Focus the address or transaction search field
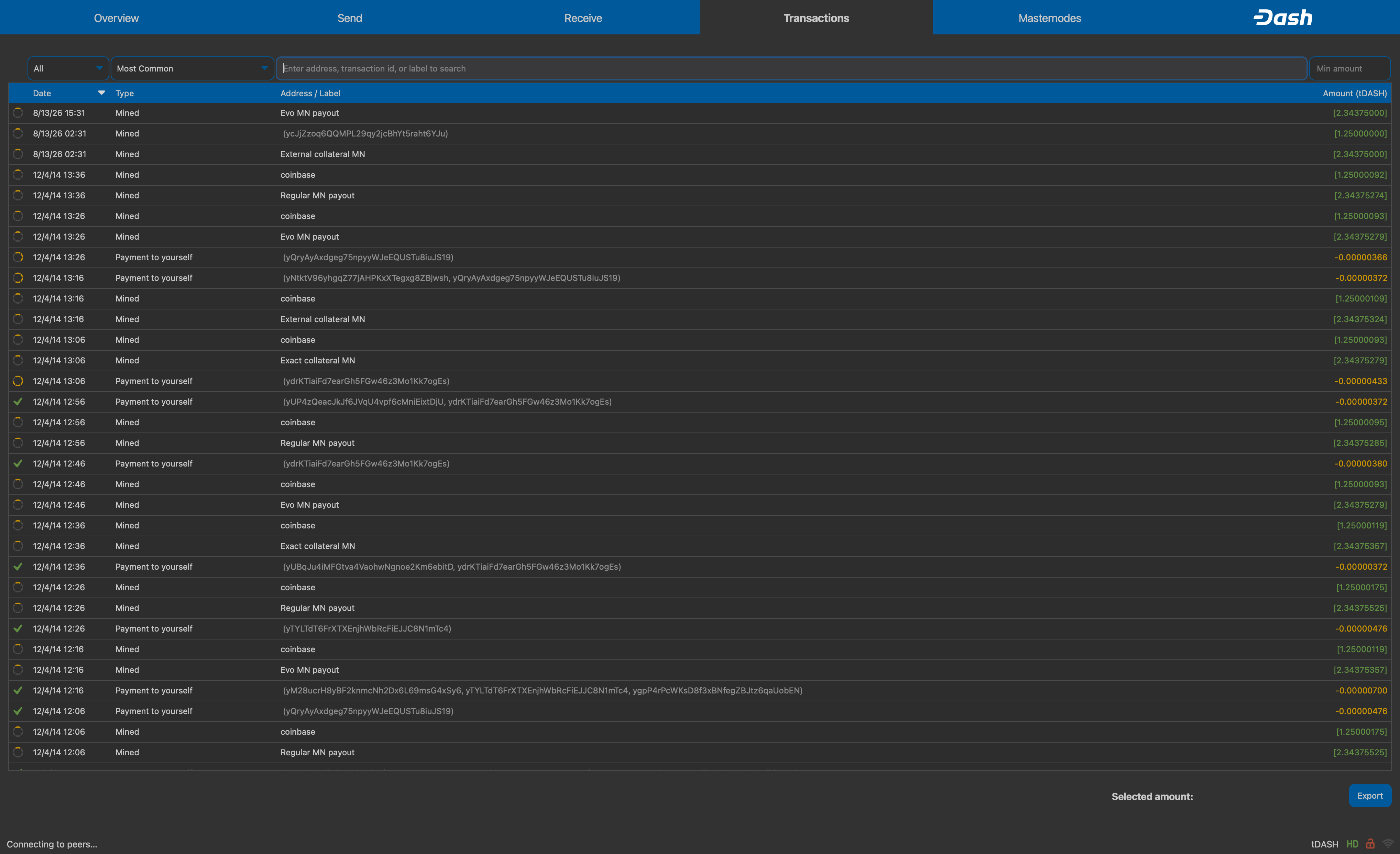Screen dimensions: 1400x854 tap(791, 68)
